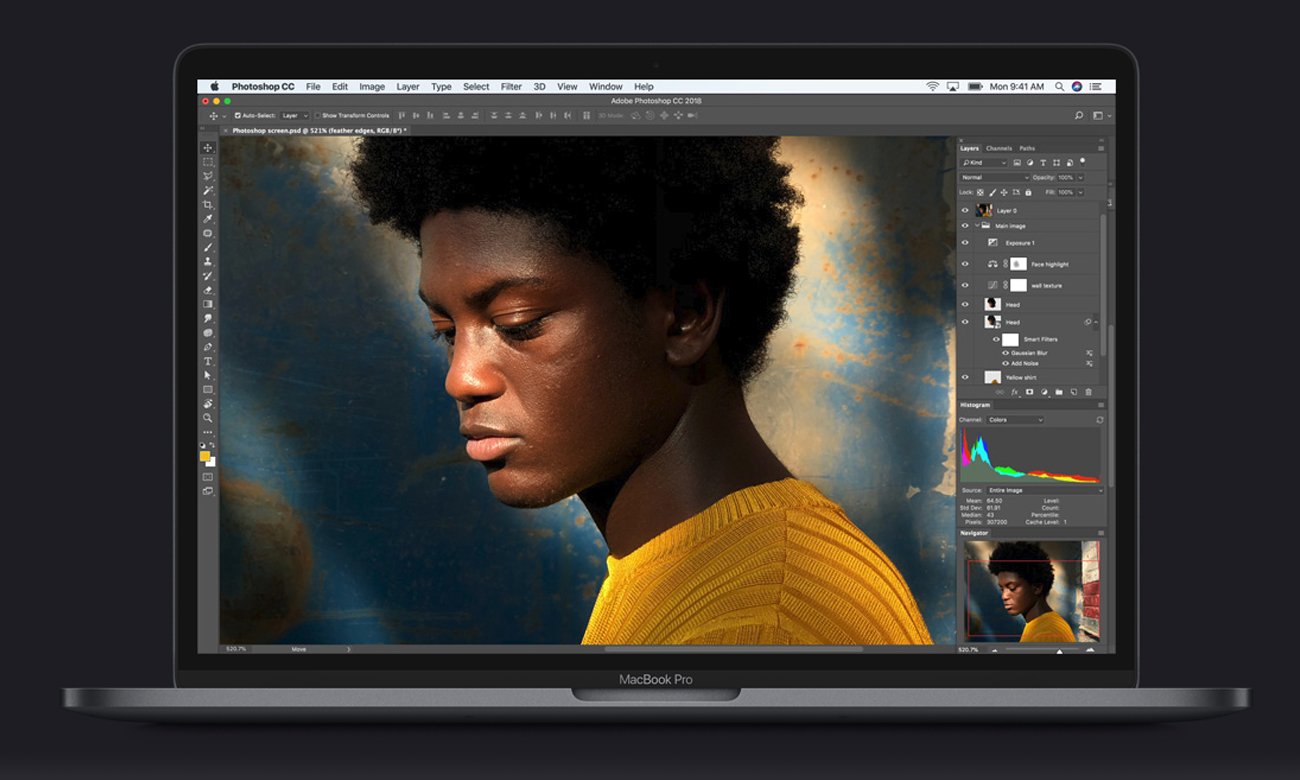The image size is (1300, 780).
Task: Toggle visibility of Exposure 1 layer
Action: point(965,242)
